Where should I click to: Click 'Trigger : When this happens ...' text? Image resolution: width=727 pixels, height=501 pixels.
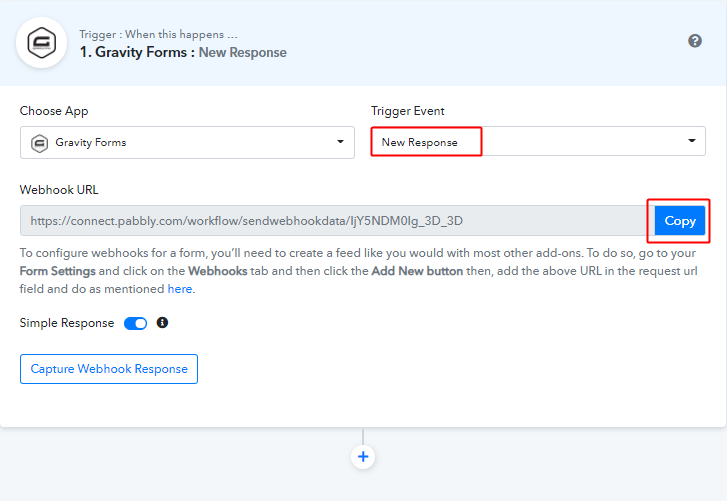pyautogui.click(x=158, y=34)
